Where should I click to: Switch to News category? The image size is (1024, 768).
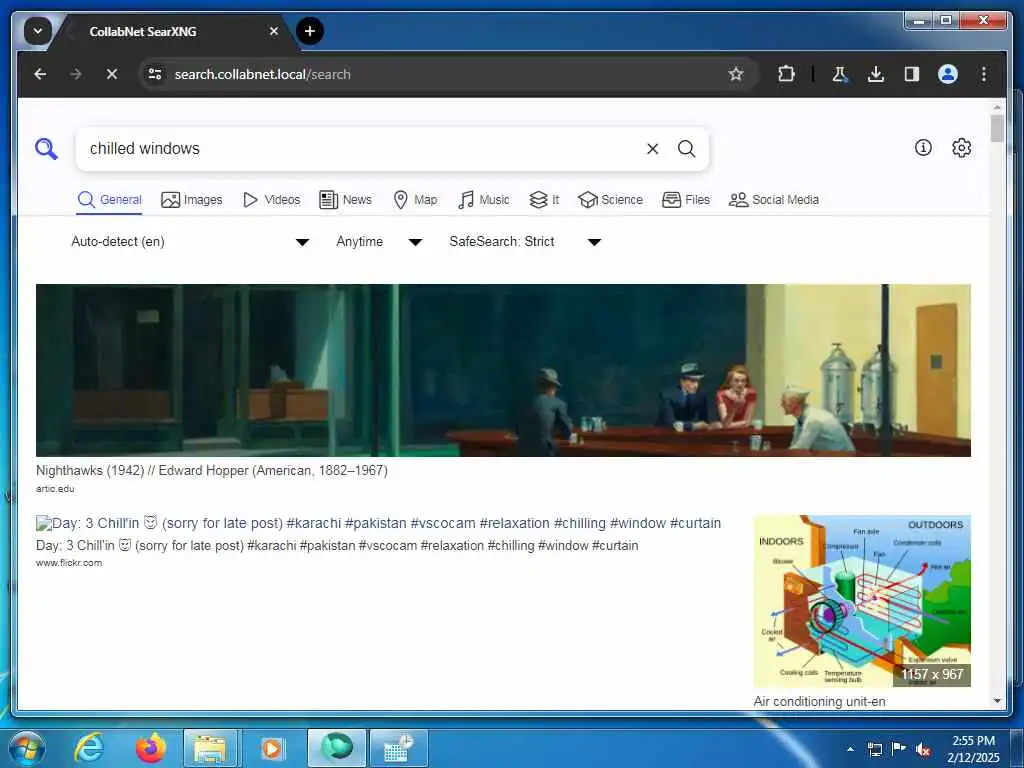345,200
